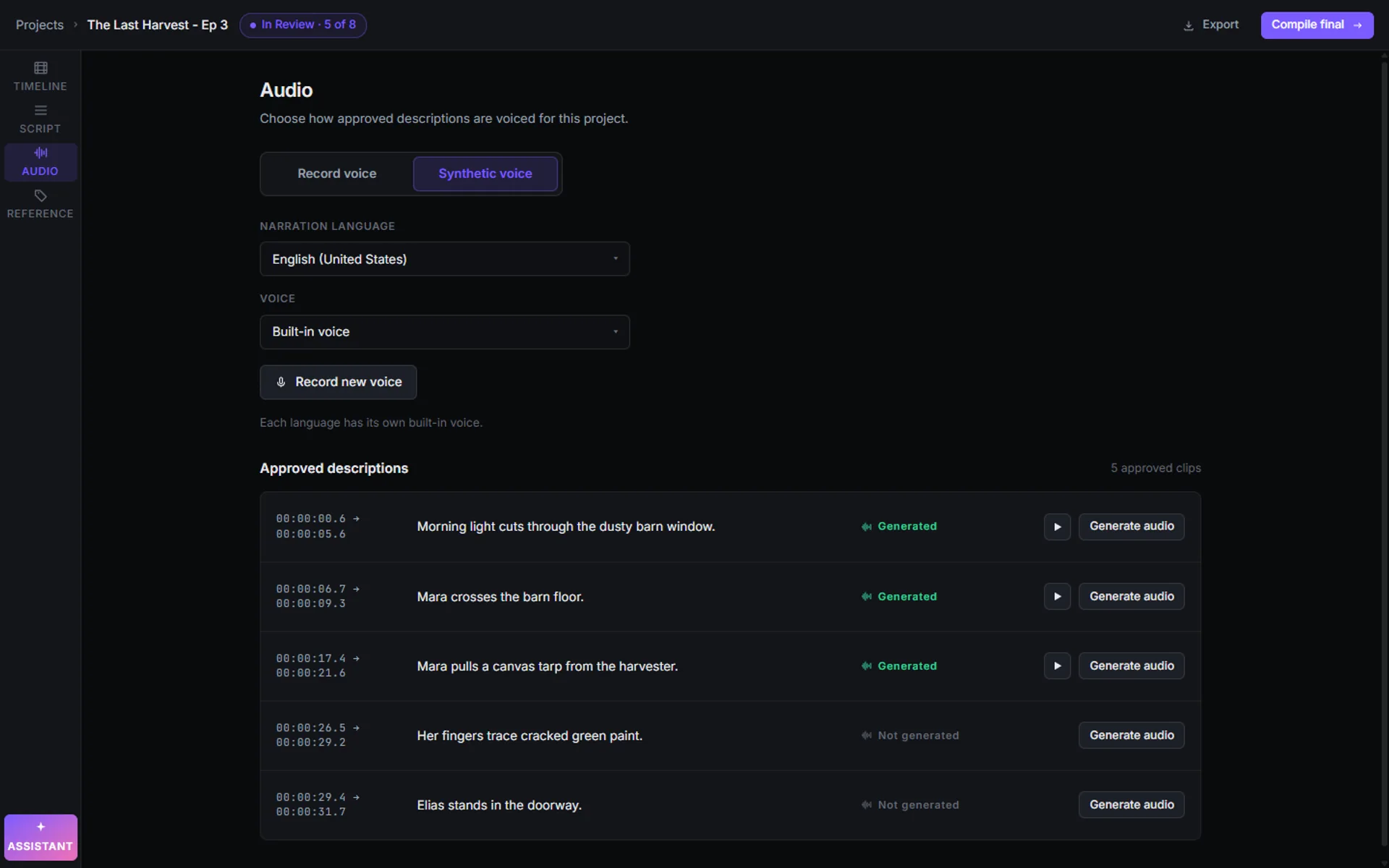Image resolution: width=1389 pixels, height=868 pixels.
Task: Open the Narration Language dropdown
Action: 445,259
